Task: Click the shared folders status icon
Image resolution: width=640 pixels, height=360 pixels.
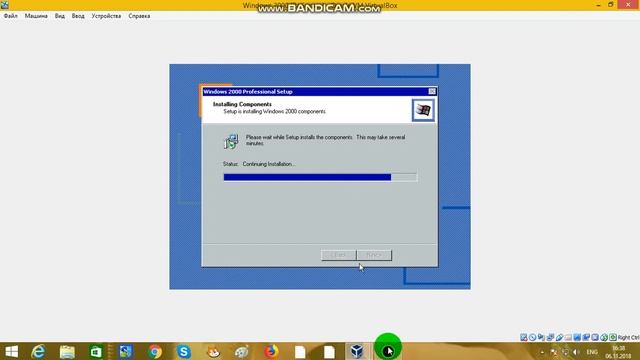Action: click(568, 337)
